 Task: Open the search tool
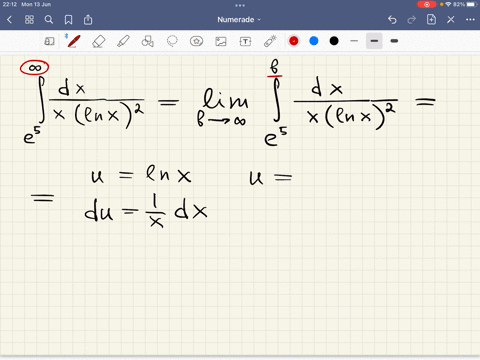click(49, 20)
